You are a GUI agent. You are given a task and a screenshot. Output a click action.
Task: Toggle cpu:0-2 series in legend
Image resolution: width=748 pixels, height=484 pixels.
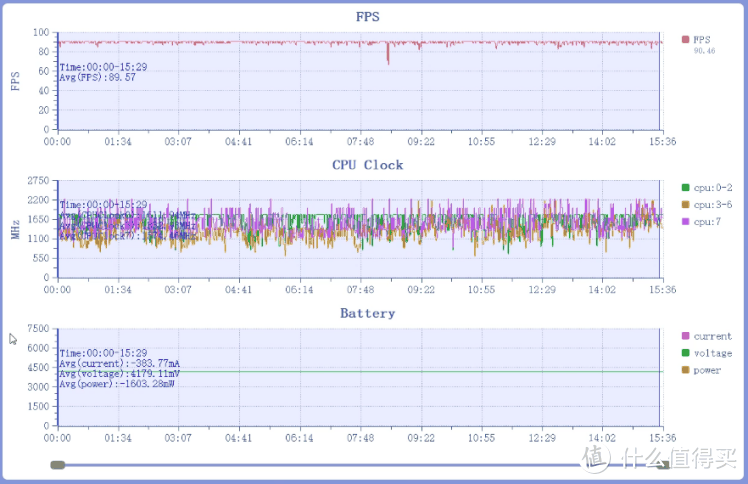[x=685, y=187]
